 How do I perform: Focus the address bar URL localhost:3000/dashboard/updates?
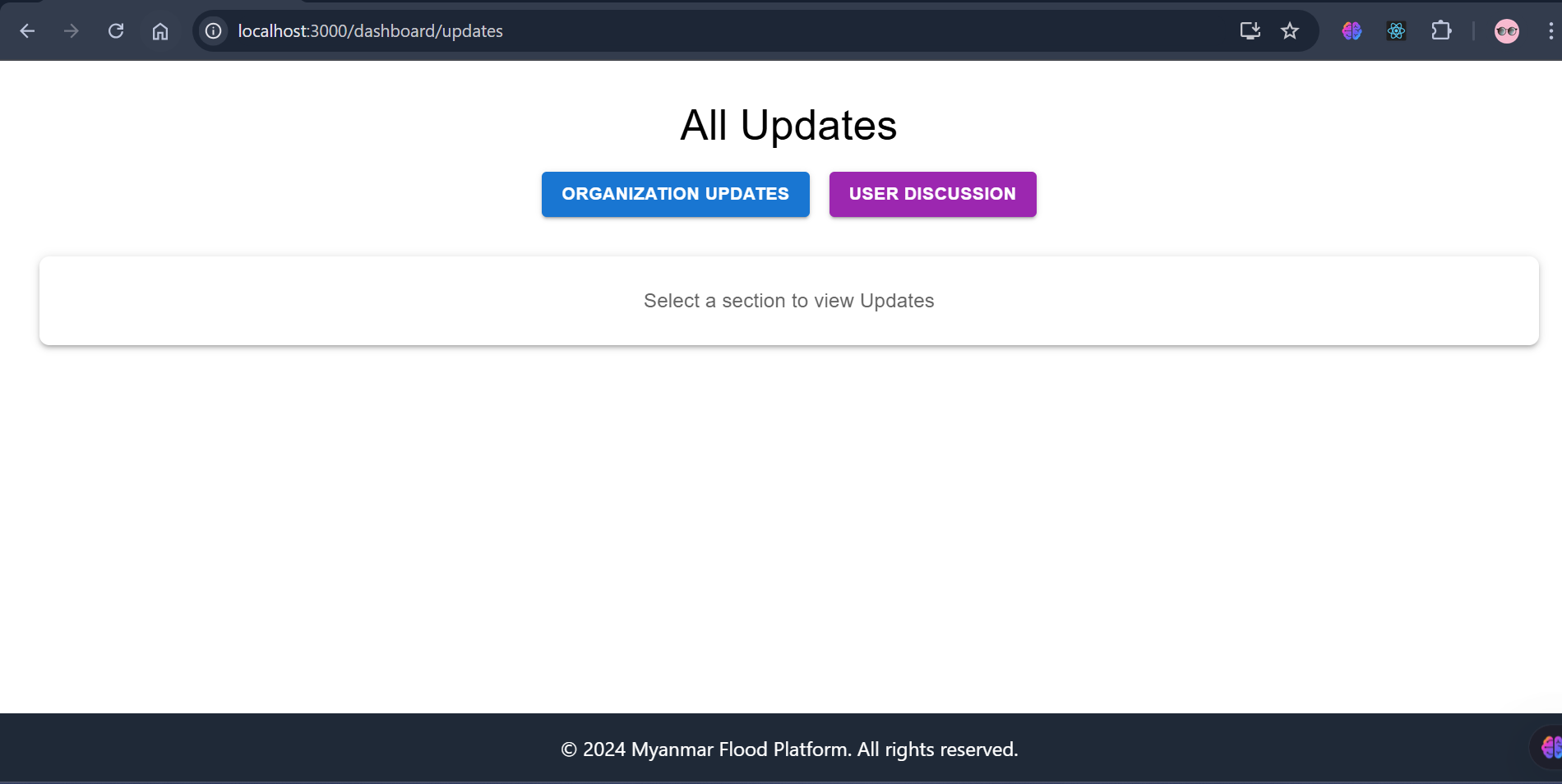pos(371,31)
